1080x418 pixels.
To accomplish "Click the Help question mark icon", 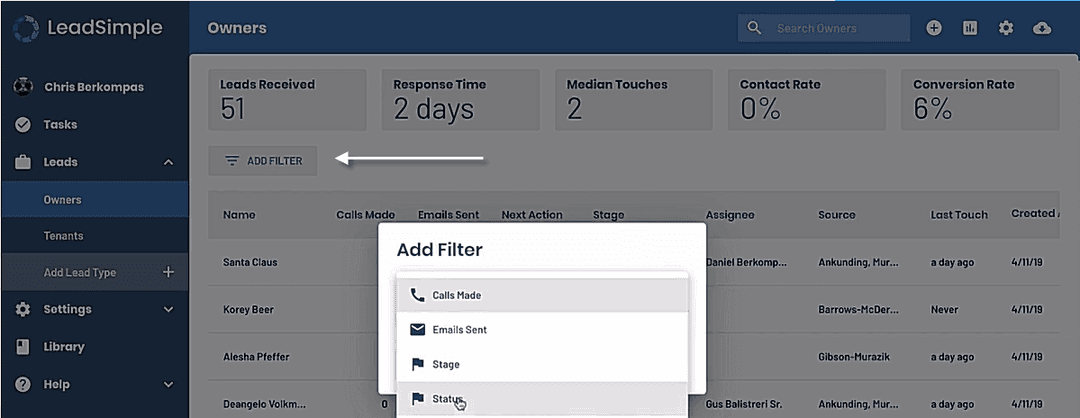I will pyautogui.click(x=23, y=384).
